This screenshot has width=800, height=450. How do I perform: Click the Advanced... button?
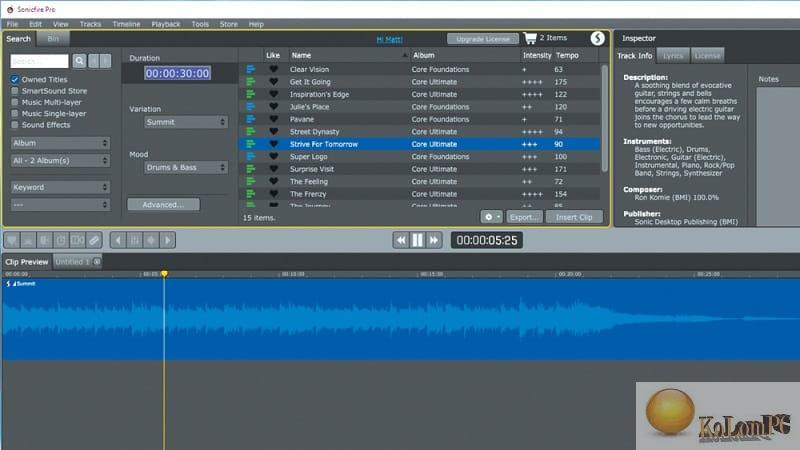coord(163,205)
